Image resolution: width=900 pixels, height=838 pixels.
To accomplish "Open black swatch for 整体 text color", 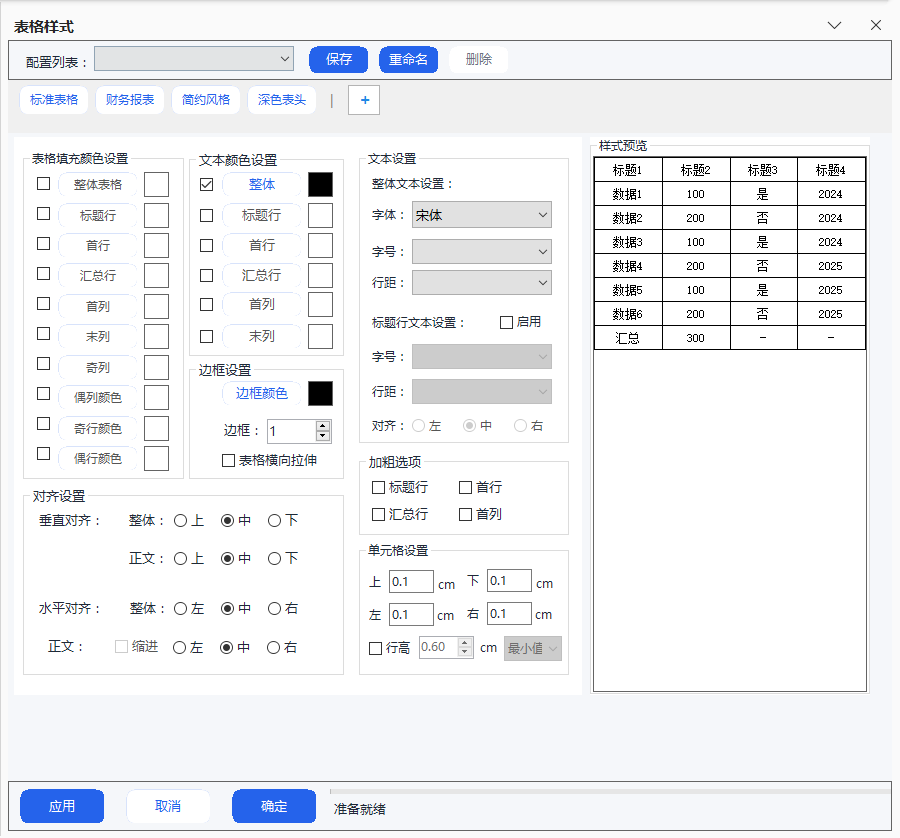I will point(320,185).
